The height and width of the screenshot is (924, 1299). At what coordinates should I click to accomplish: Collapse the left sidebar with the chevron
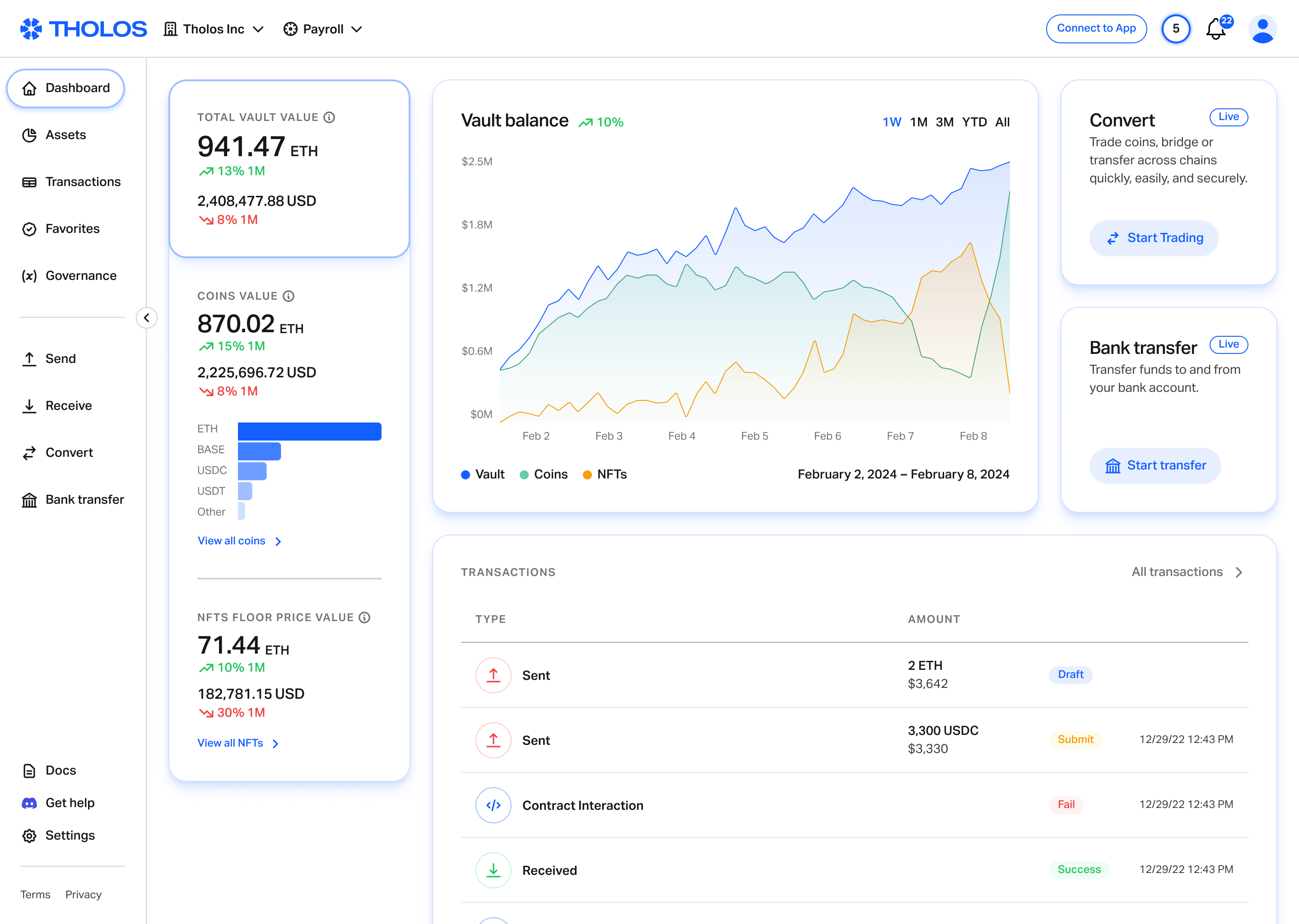[x=147, y=317]
